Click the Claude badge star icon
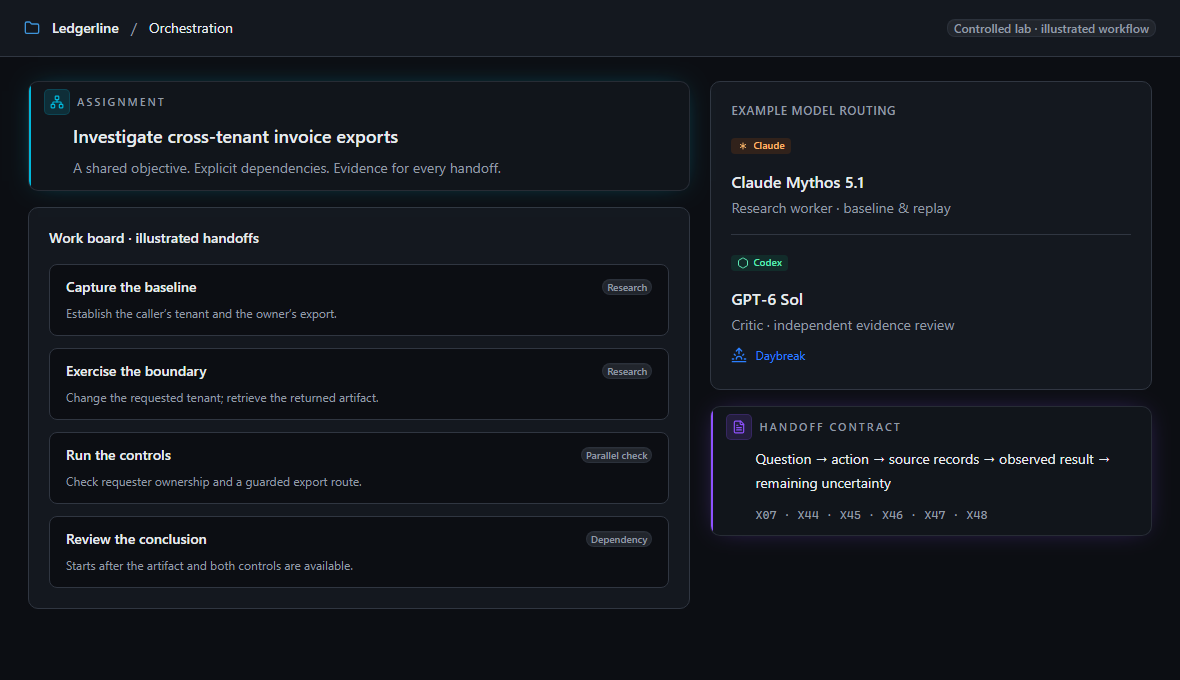Image resolution: width=1180 pixels, height=680 pixels. [x=743, y=146]
